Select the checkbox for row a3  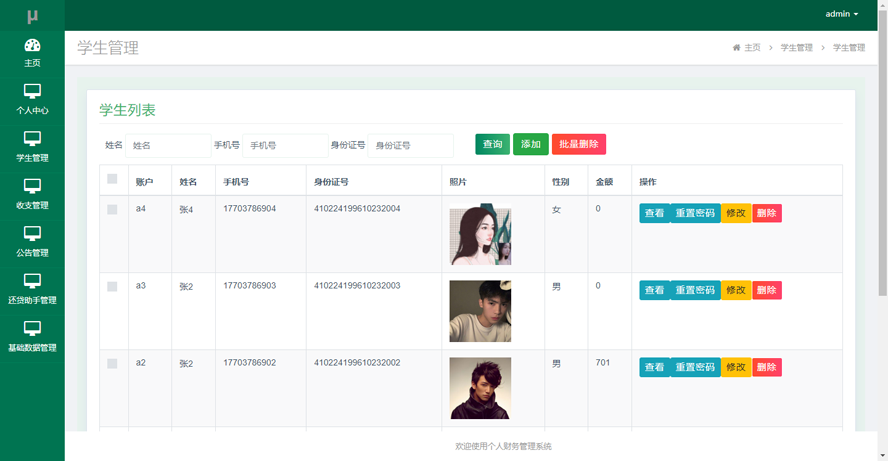click(112, 287)
